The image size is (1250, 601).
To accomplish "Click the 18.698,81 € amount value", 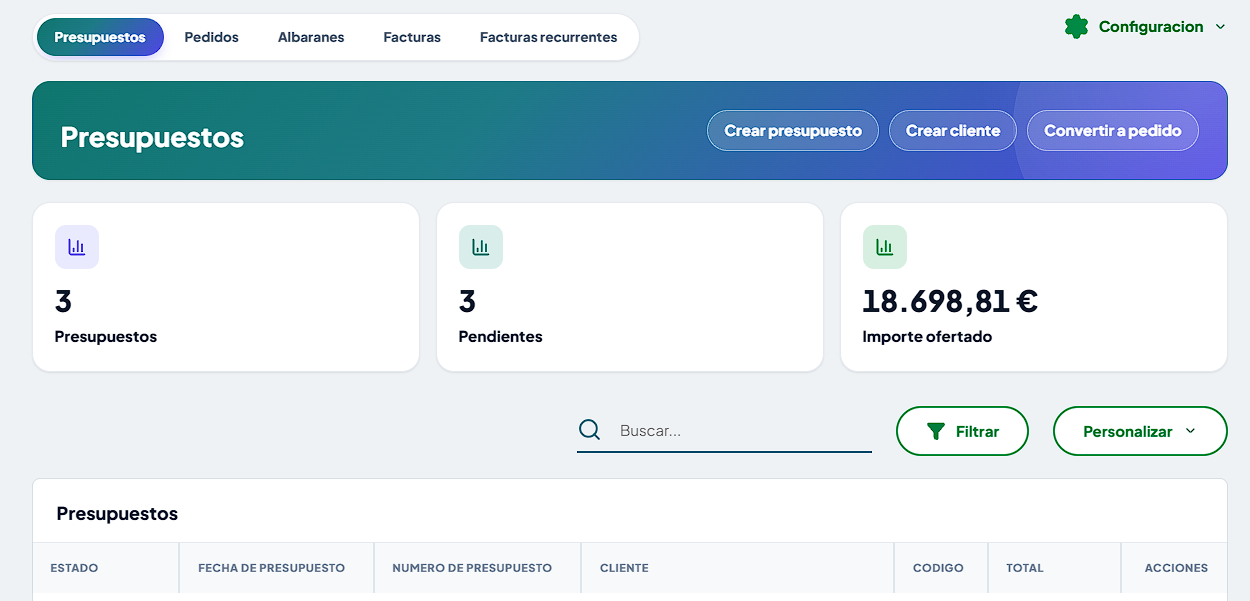I will point(950,301).
